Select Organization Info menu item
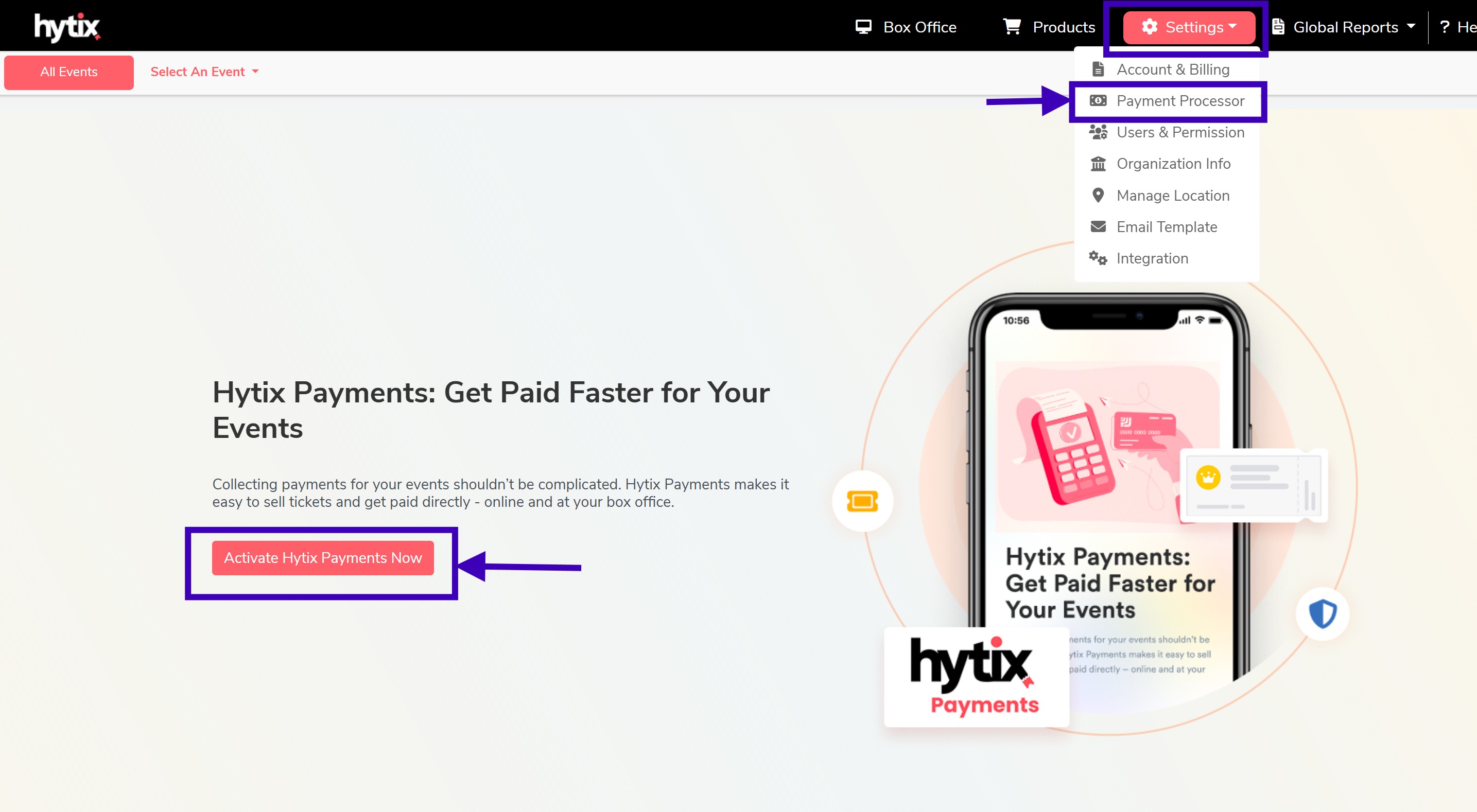Image resolution: width=1477 pixels, height=812 pixels. click(1167, 164)
